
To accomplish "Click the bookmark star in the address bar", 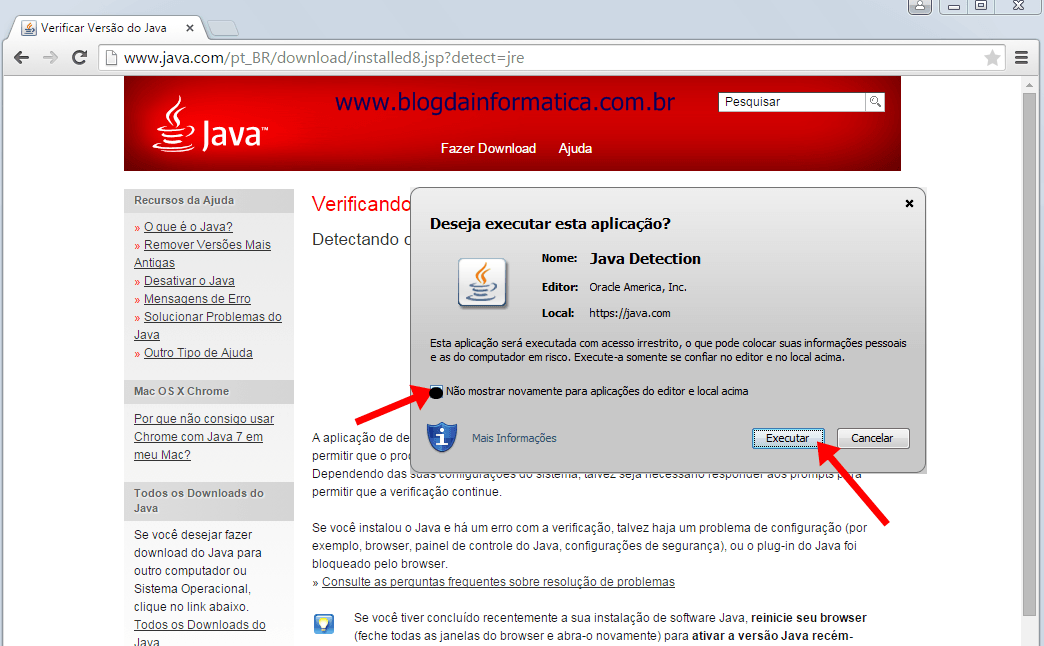I will coord(991,58).
